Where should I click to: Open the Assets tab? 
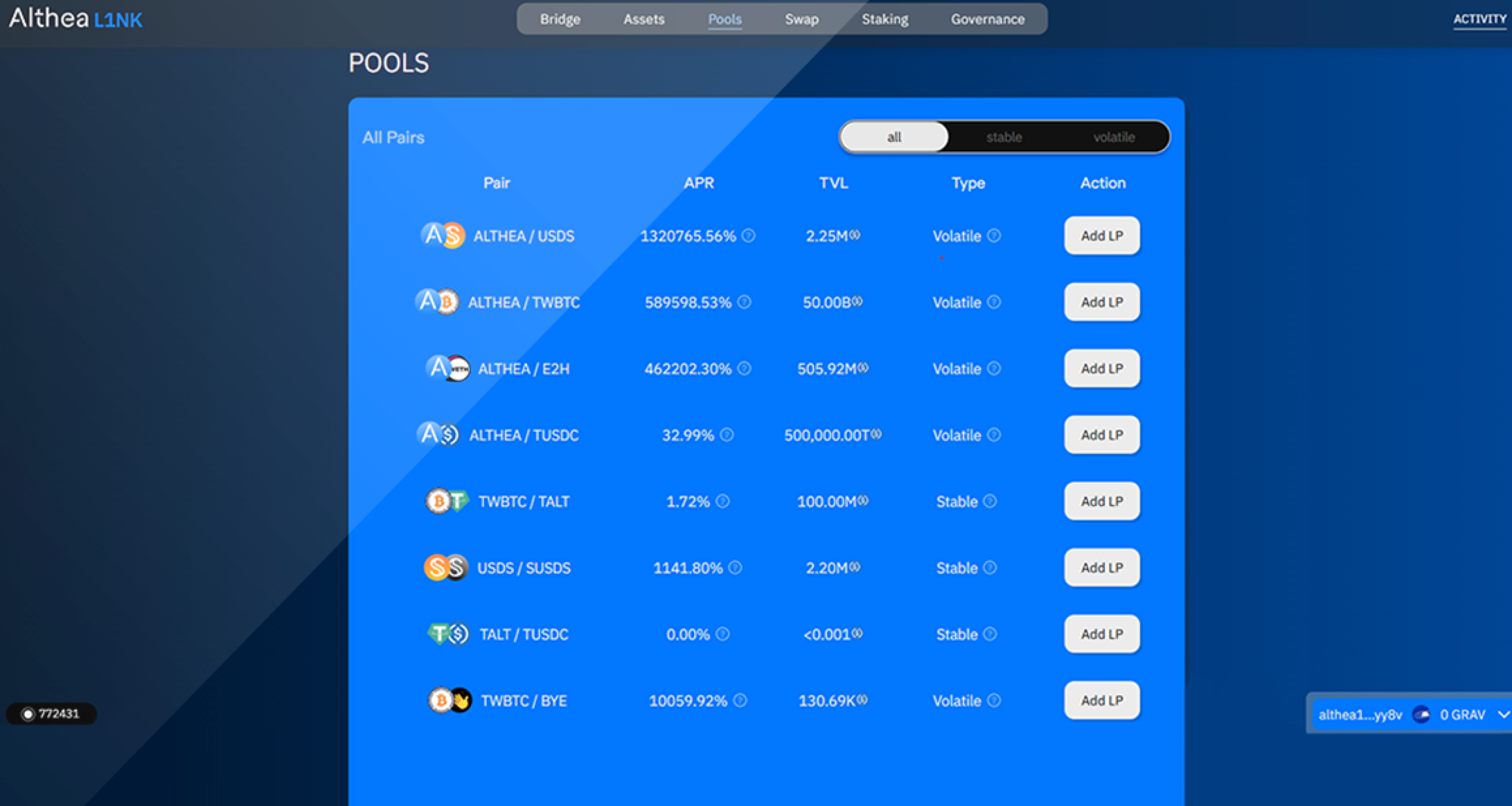pos(644,19)
